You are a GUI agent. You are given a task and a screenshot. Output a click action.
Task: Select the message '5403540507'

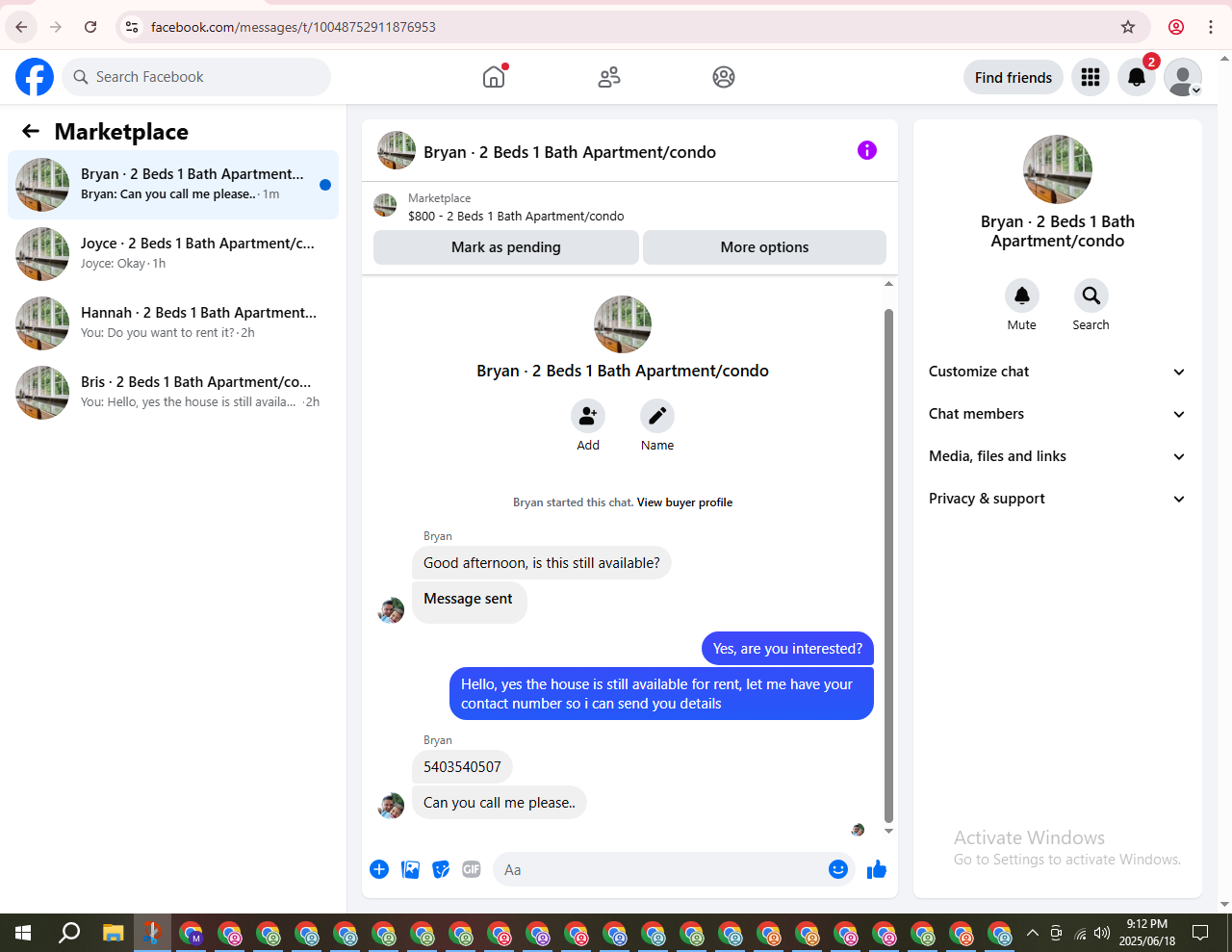pyautogui.click(x=462, y=767)
